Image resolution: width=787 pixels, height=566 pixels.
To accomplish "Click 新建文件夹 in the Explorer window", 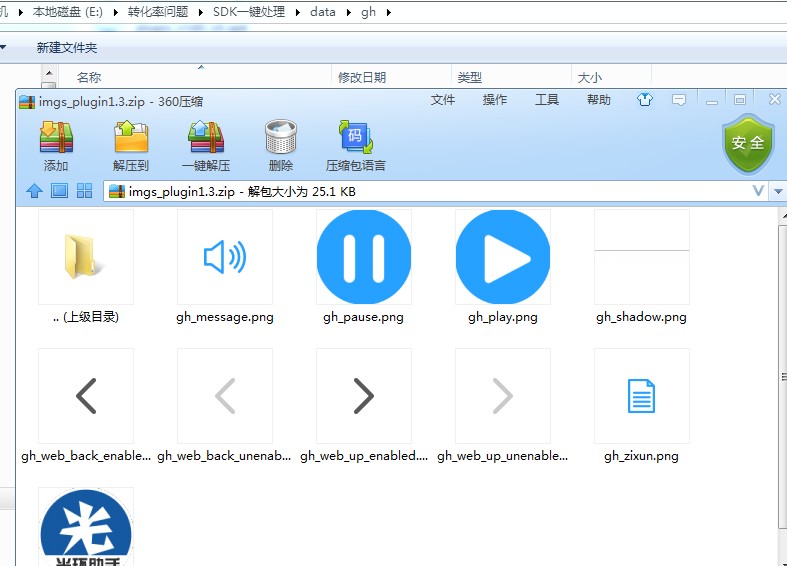I will tap(67, 48).
